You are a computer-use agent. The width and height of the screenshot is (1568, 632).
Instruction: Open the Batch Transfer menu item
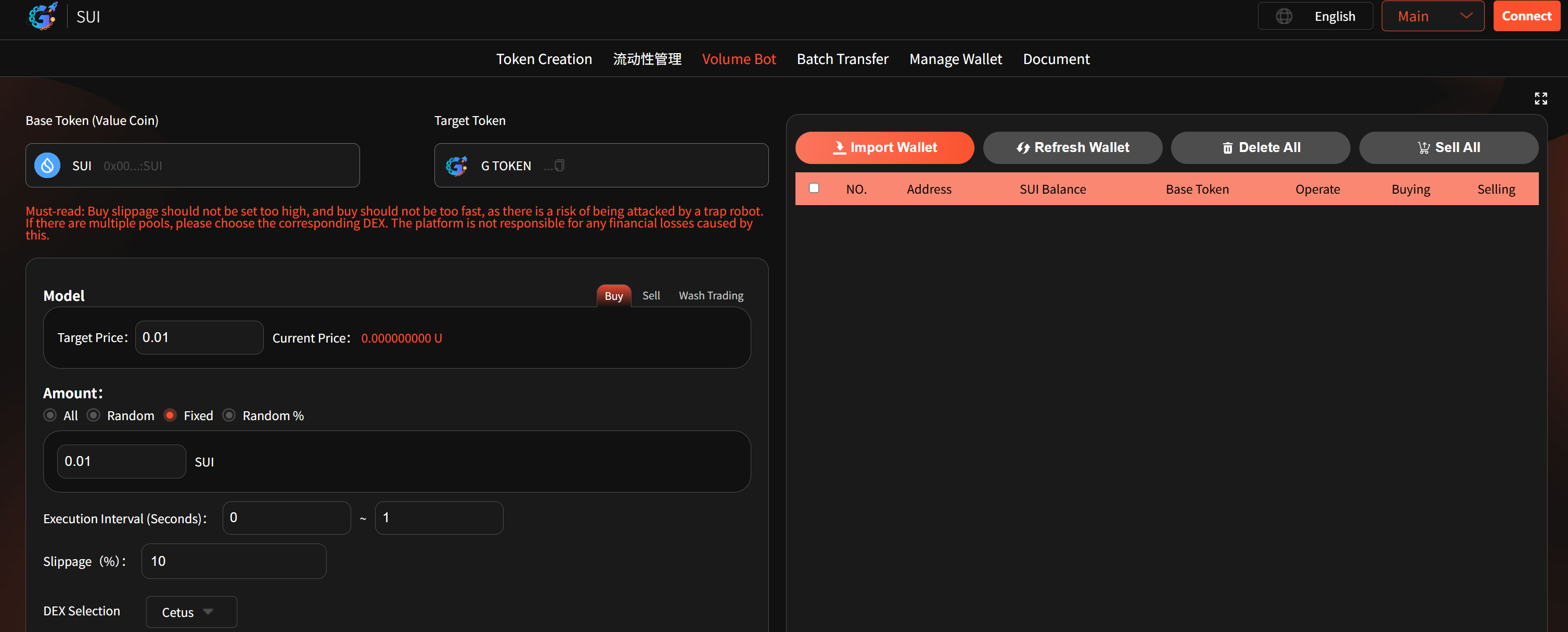[842, 59]
